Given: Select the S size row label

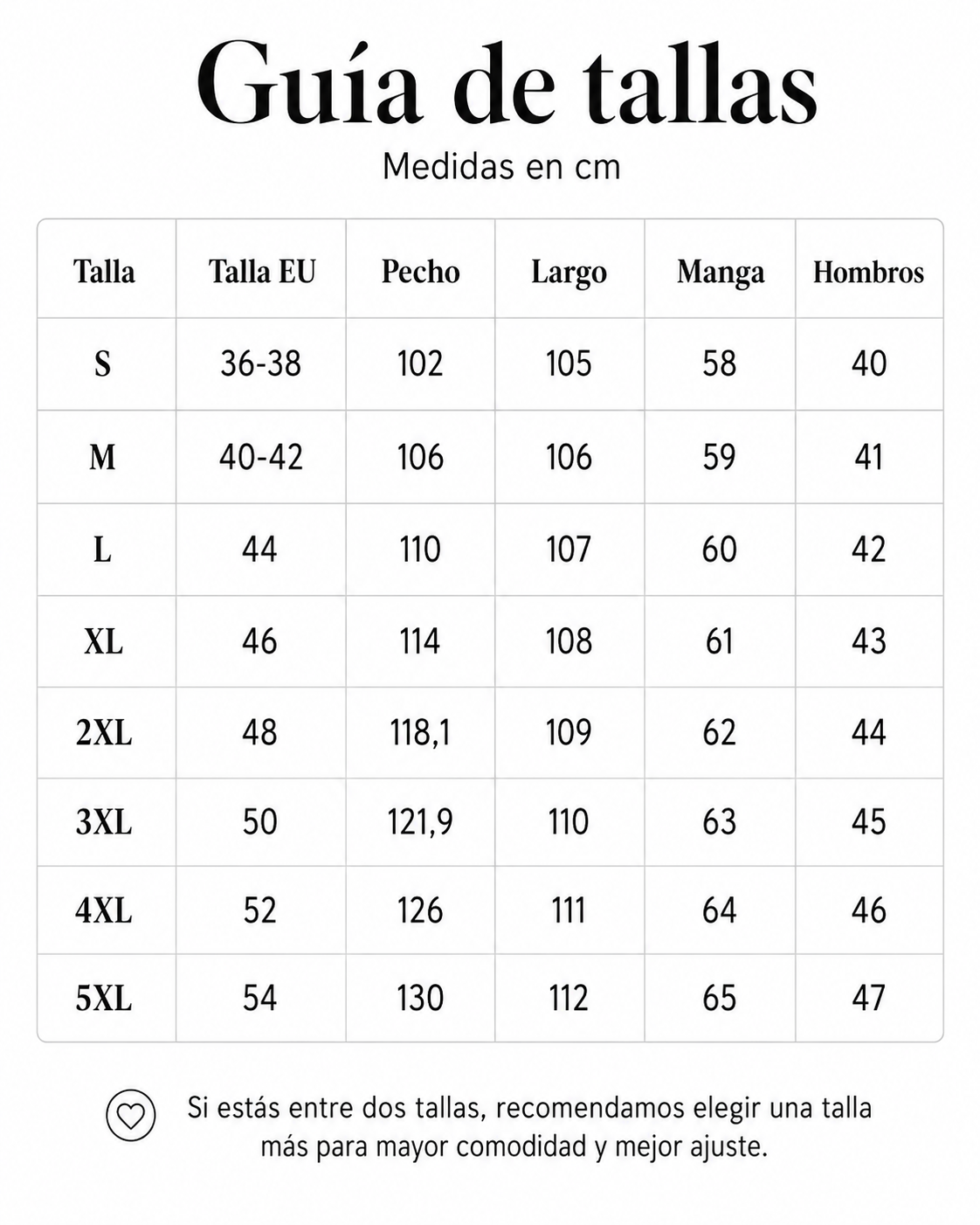Looking at the screenshot, I should (x=103, y=363).
